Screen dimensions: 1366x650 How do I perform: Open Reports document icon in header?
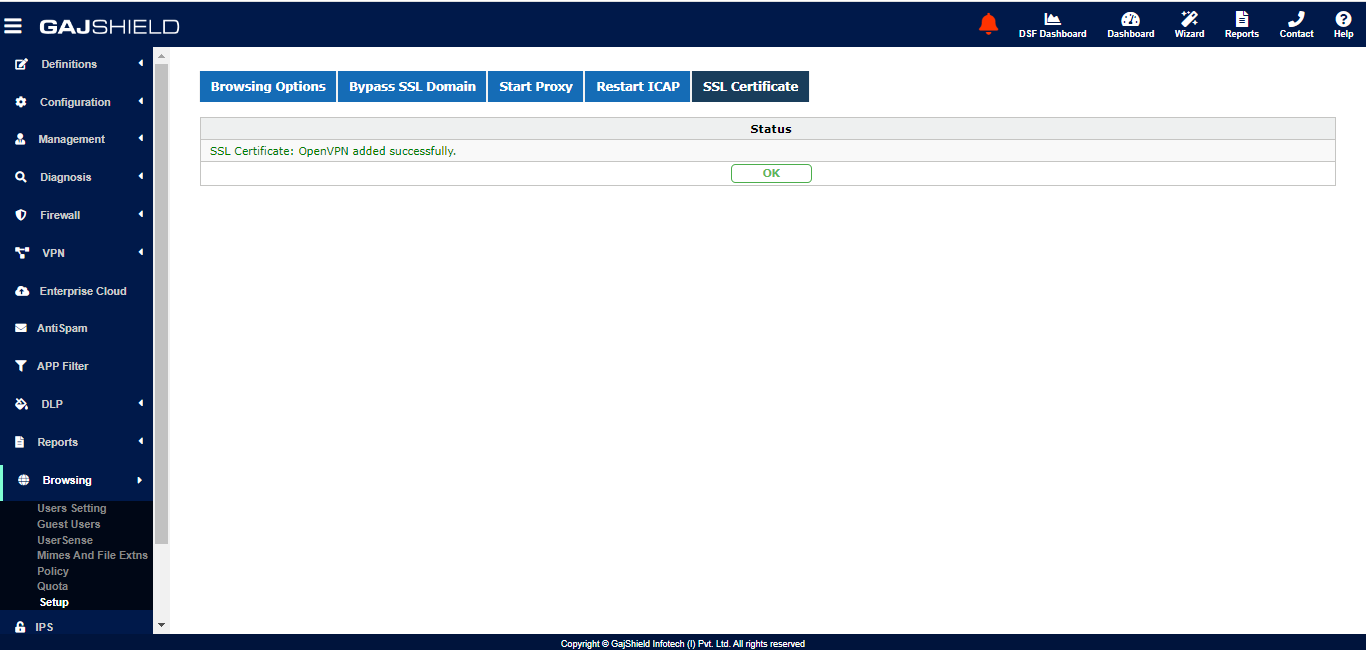(x=1241, y=19)
